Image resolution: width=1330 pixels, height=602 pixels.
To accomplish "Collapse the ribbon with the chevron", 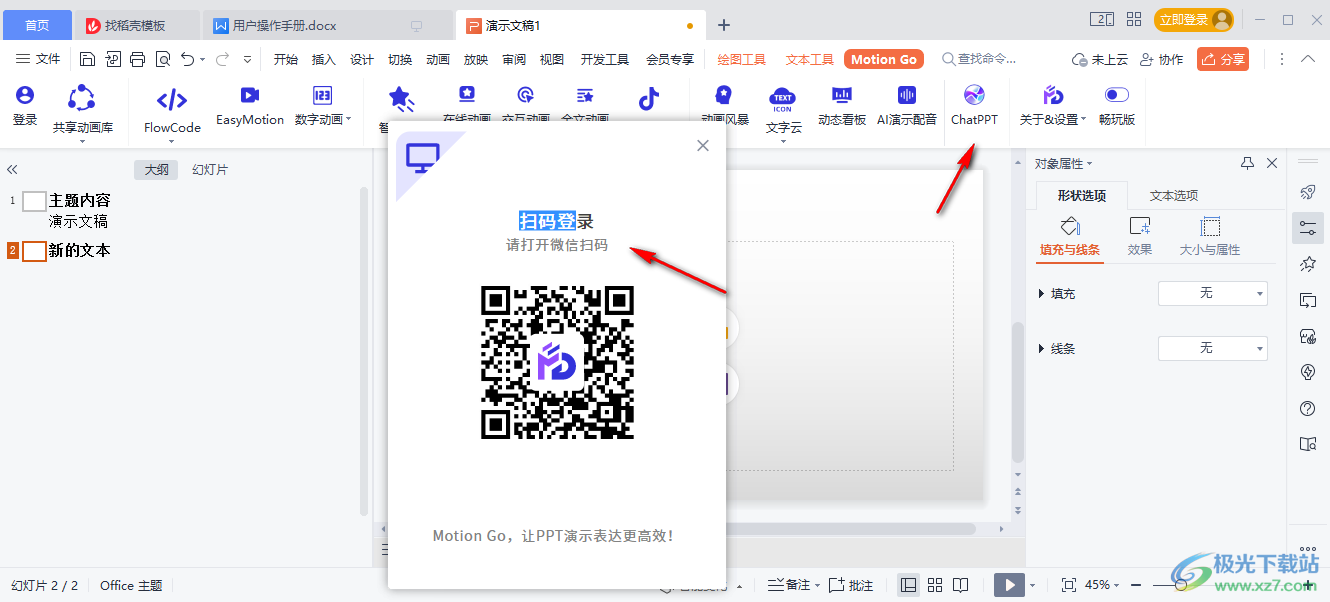I will (x=1308, y=59).
